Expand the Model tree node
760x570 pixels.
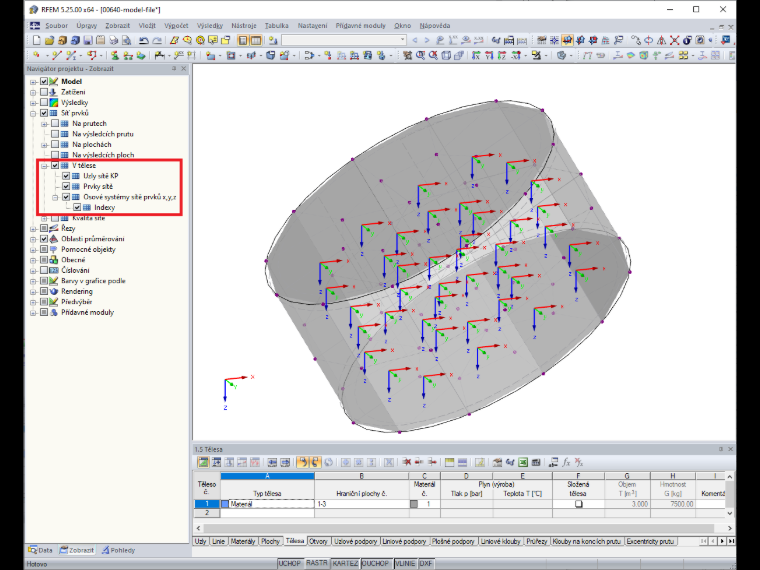33,82
